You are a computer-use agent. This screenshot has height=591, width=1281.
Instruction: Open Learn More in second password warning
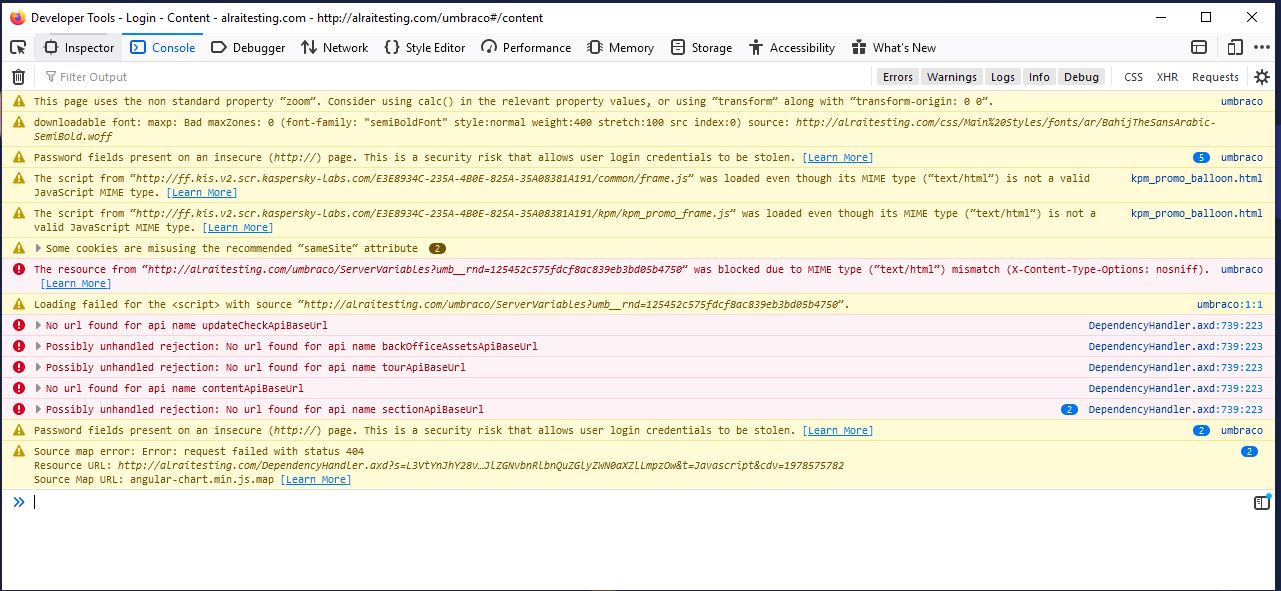pyautogui.click(x=838, y=430)
